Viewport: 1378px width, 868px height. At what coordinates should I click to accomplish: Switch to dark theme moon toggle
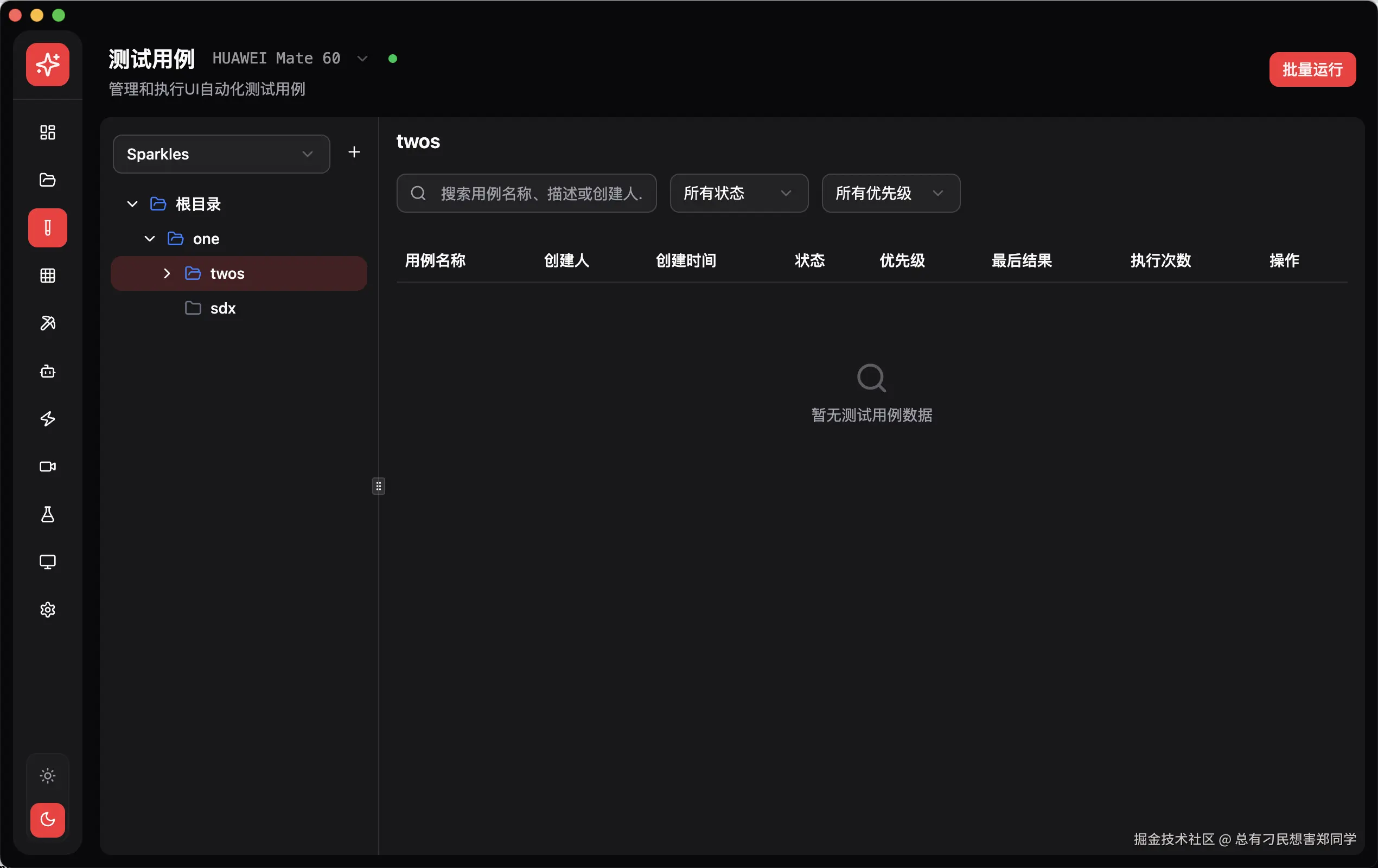point(48,819)
